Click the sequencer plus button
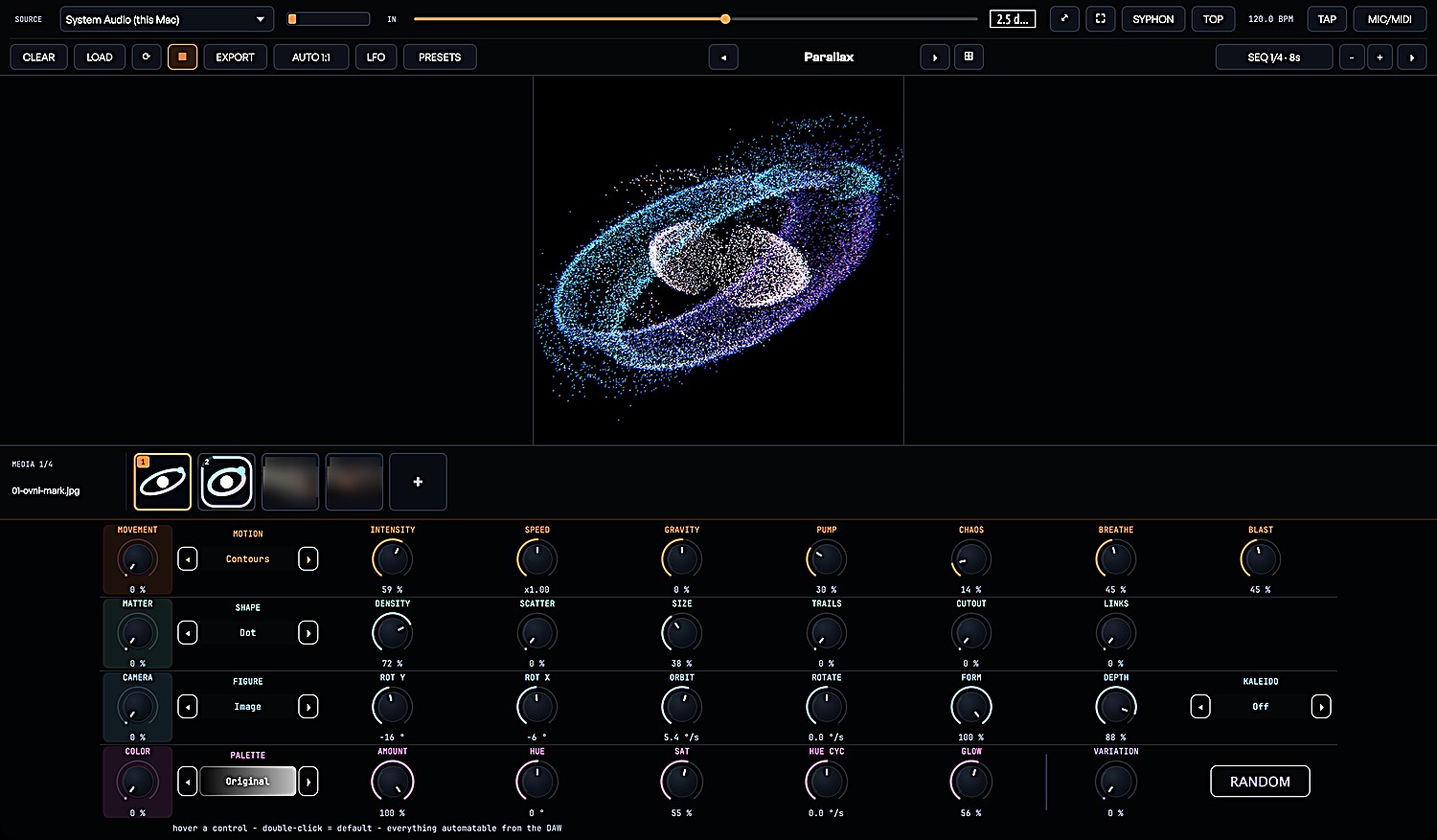 1380,57
